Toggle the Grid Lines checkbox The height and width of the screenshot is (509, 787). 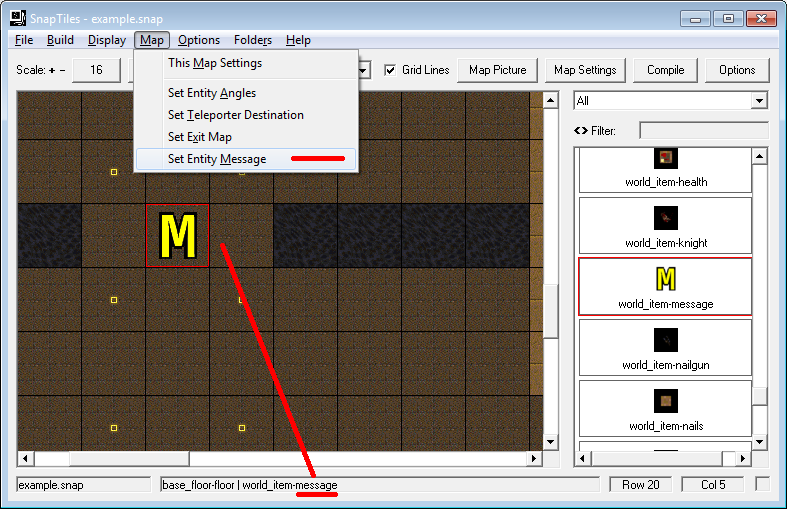coord(391,70)
